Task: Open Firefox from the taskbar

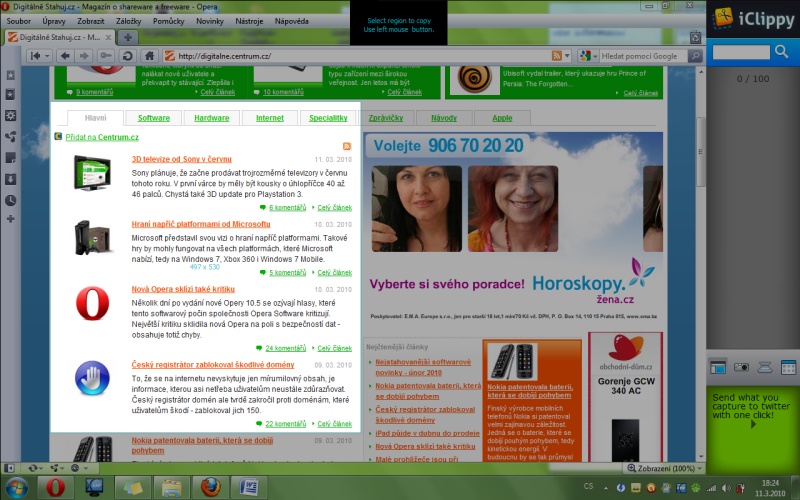Action: [211, 487]
